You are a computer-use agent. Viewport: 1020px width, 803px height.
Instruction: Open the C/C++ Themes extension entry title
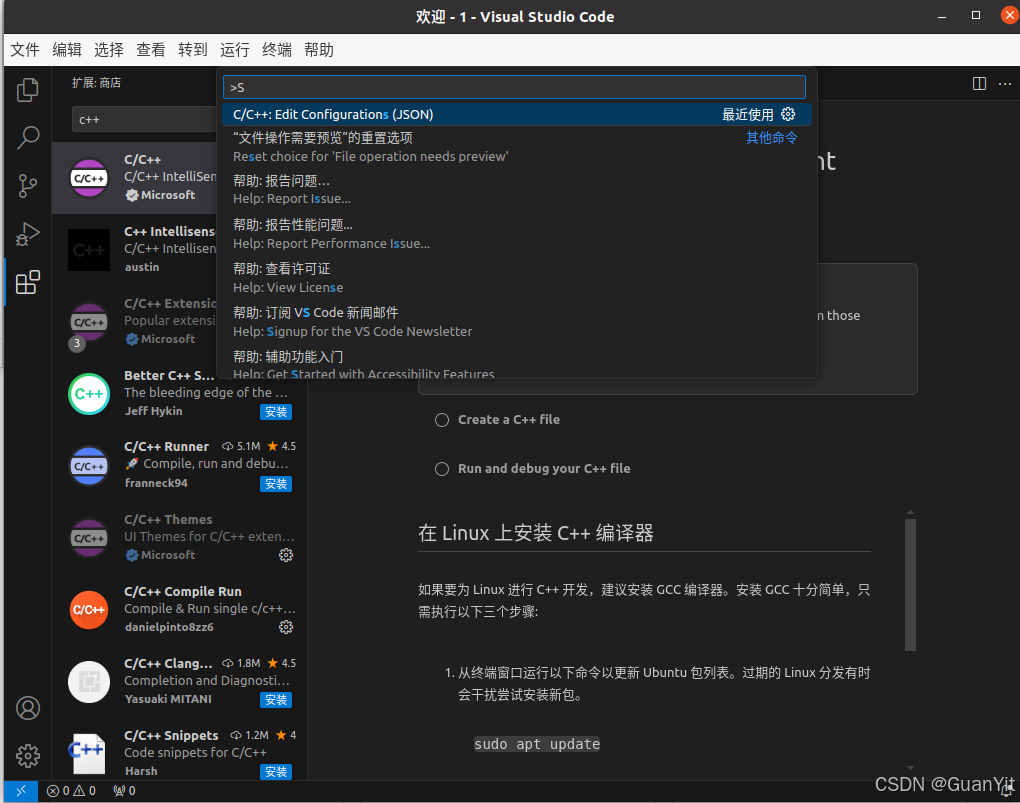click(x=168, y=519)
